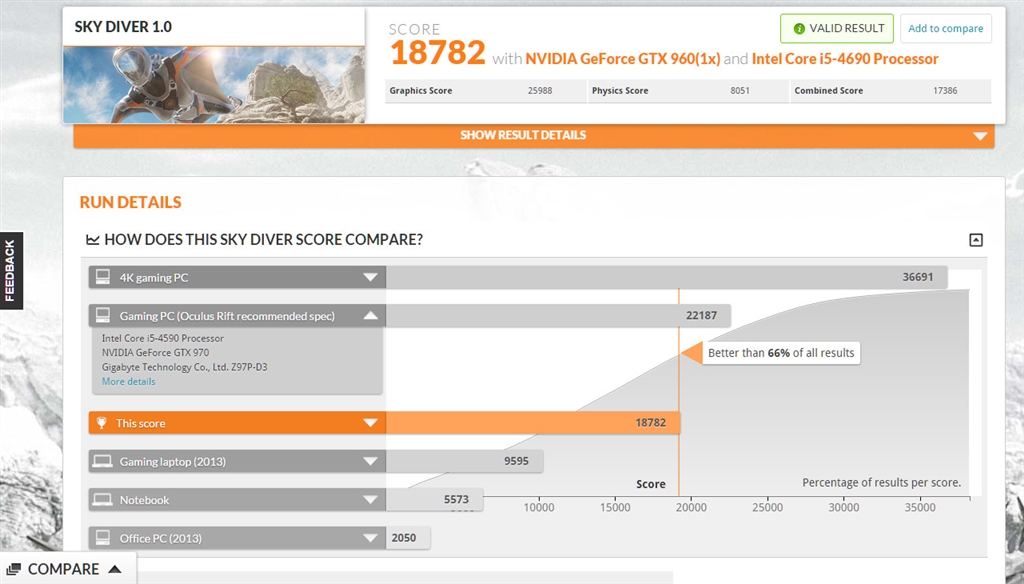Click the stacked windows icon beside COMPARE

point(14,569)
